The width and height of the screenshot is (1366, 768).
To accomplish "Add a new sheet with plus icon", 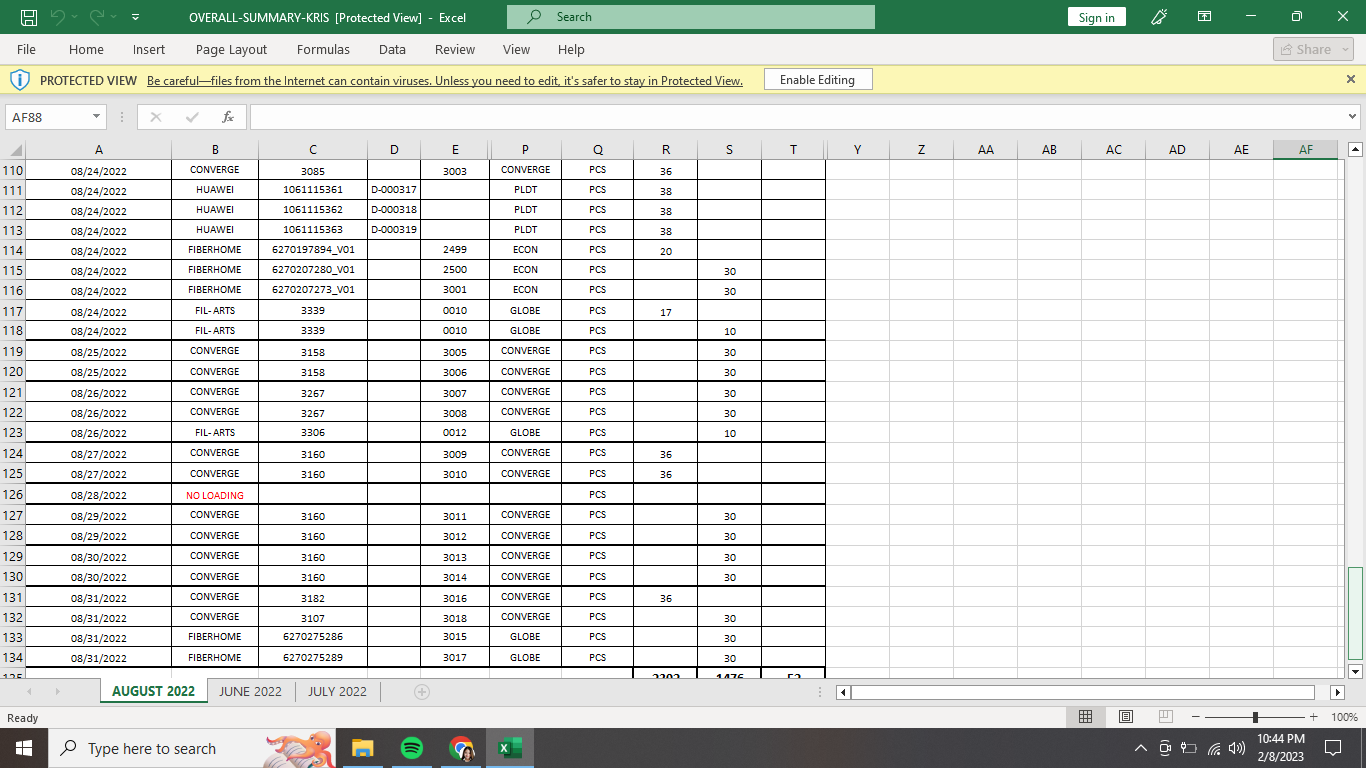I will coord(422,692).
